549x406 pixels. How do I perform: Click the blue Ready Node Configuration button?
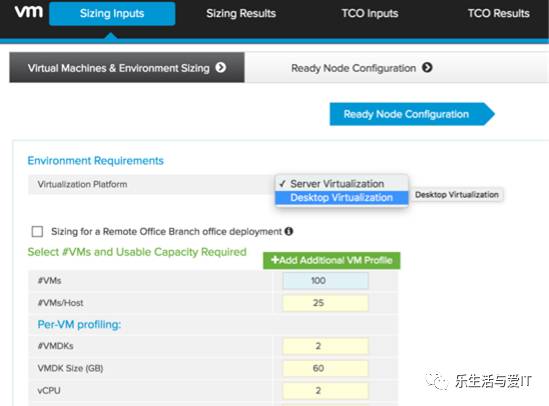pyautogui.click(x=412, y=114)
